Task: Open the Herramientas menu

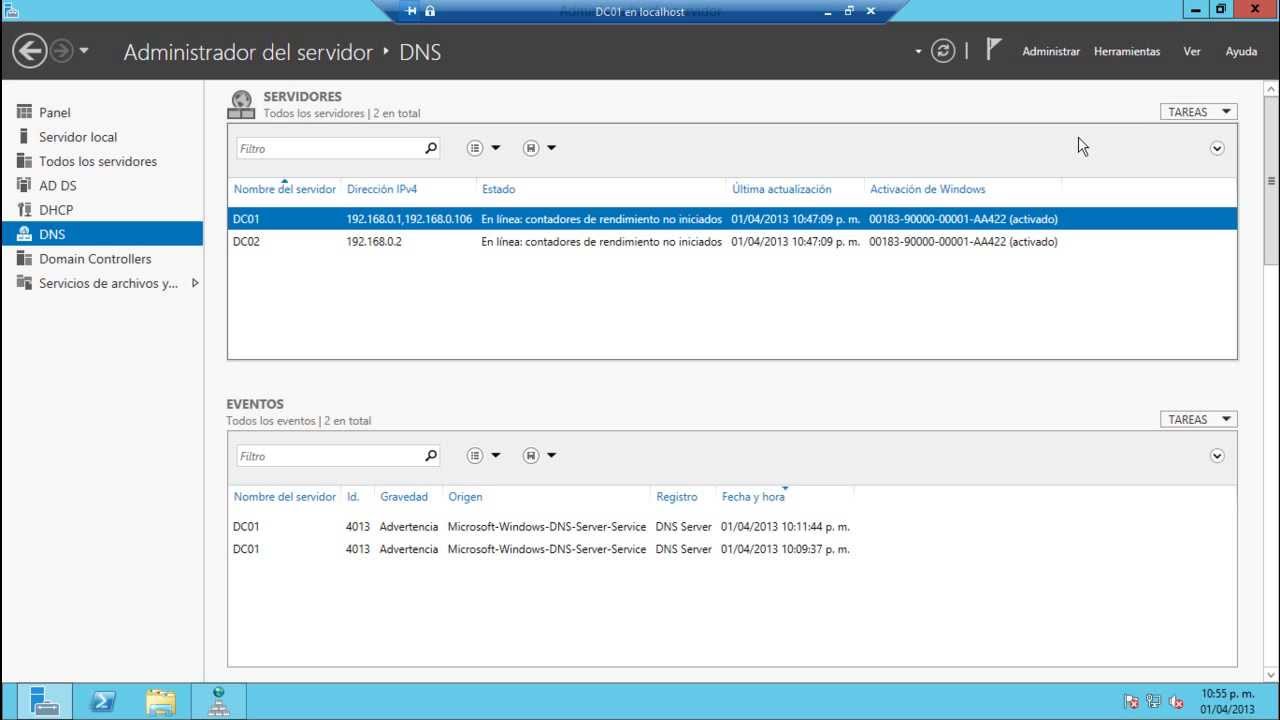Action: tap(1127, 51)
